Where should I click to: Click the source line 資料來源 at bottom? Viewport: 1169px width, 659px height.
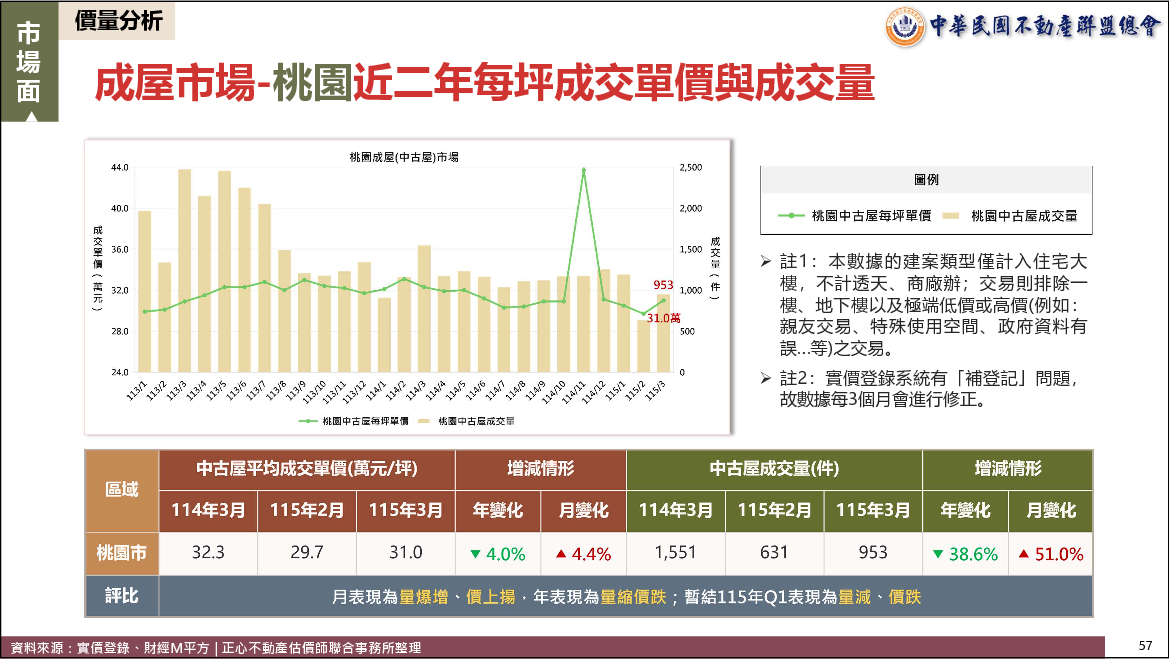(x=216, y=648)
